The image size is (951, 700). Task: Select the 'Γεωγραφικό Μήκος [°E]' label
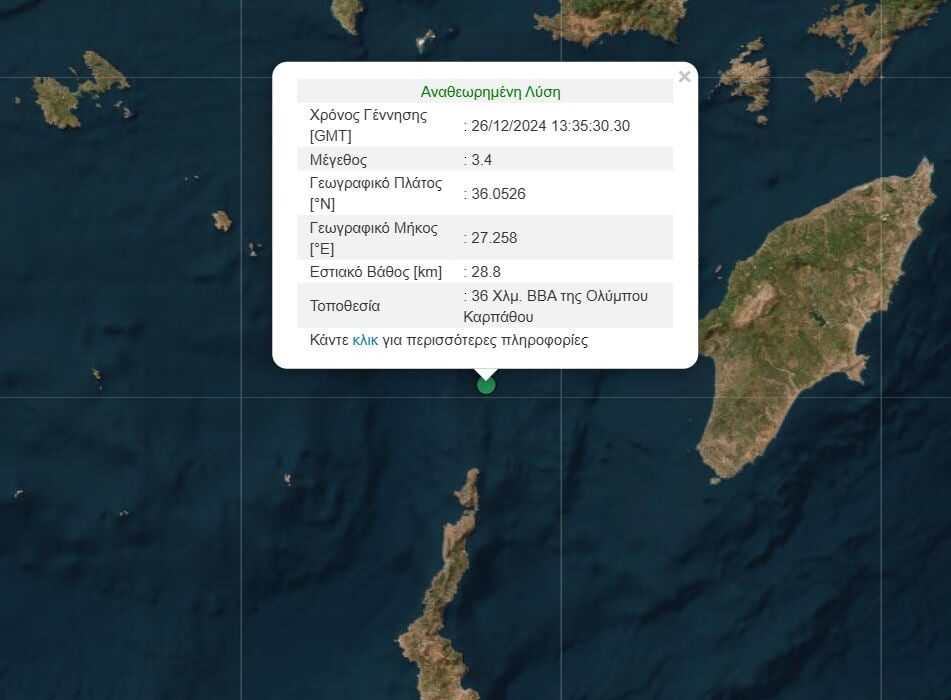click(x=374, y=238)
